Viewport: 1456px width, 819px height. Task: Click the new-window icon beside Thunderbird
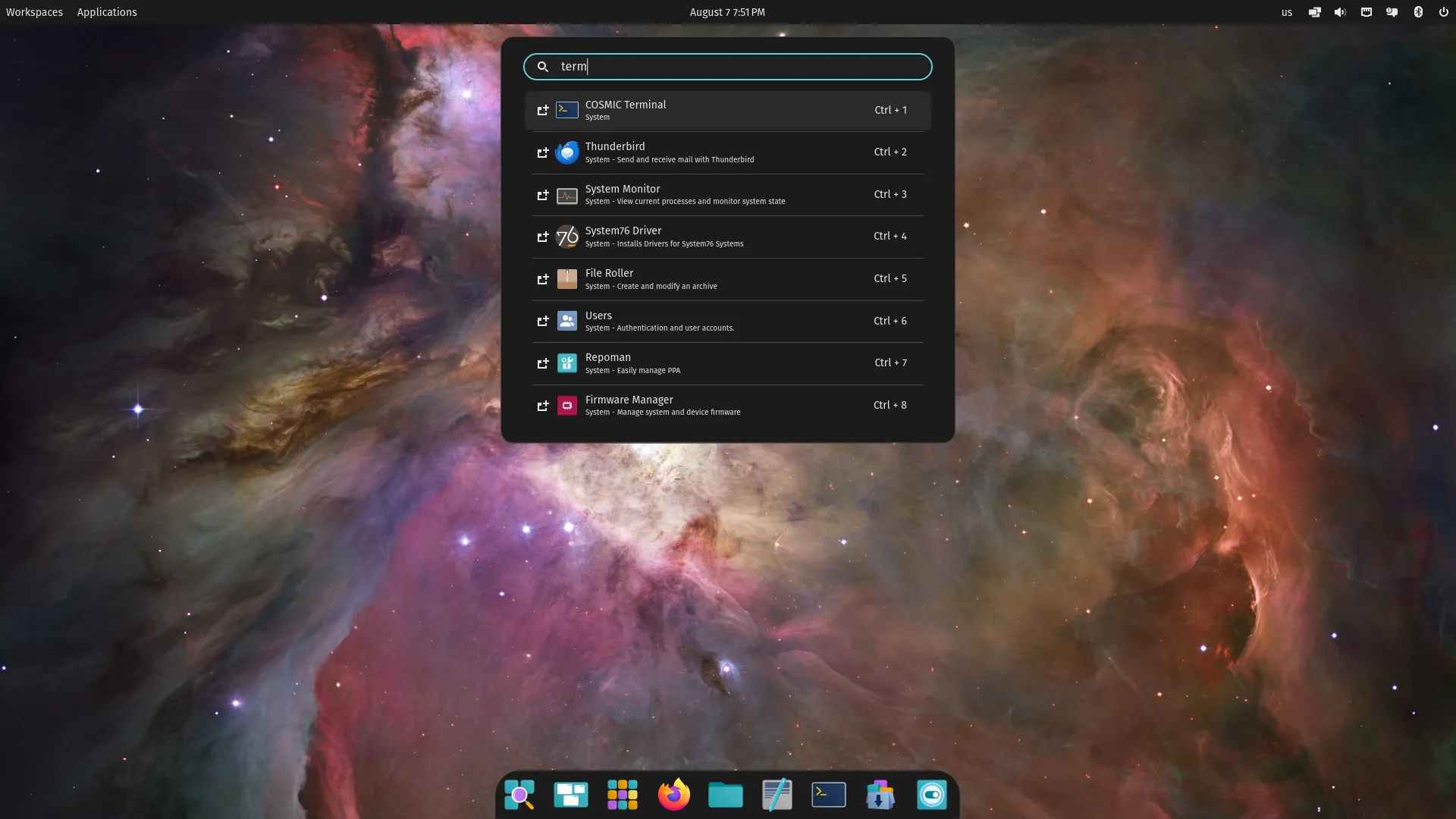coord(543,152)
